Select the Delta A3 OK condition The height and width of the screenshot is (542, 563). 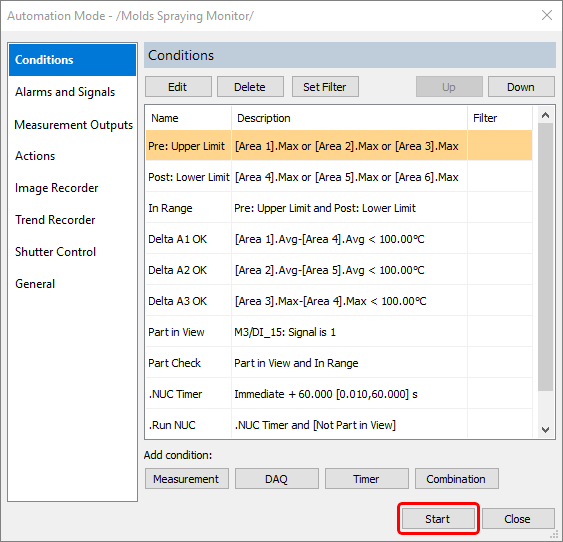point(339,301)
